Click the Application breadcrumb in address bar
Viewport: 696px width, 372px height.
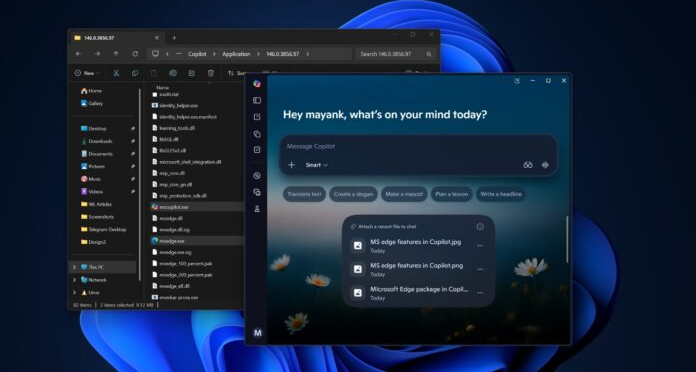pos(236,54)
